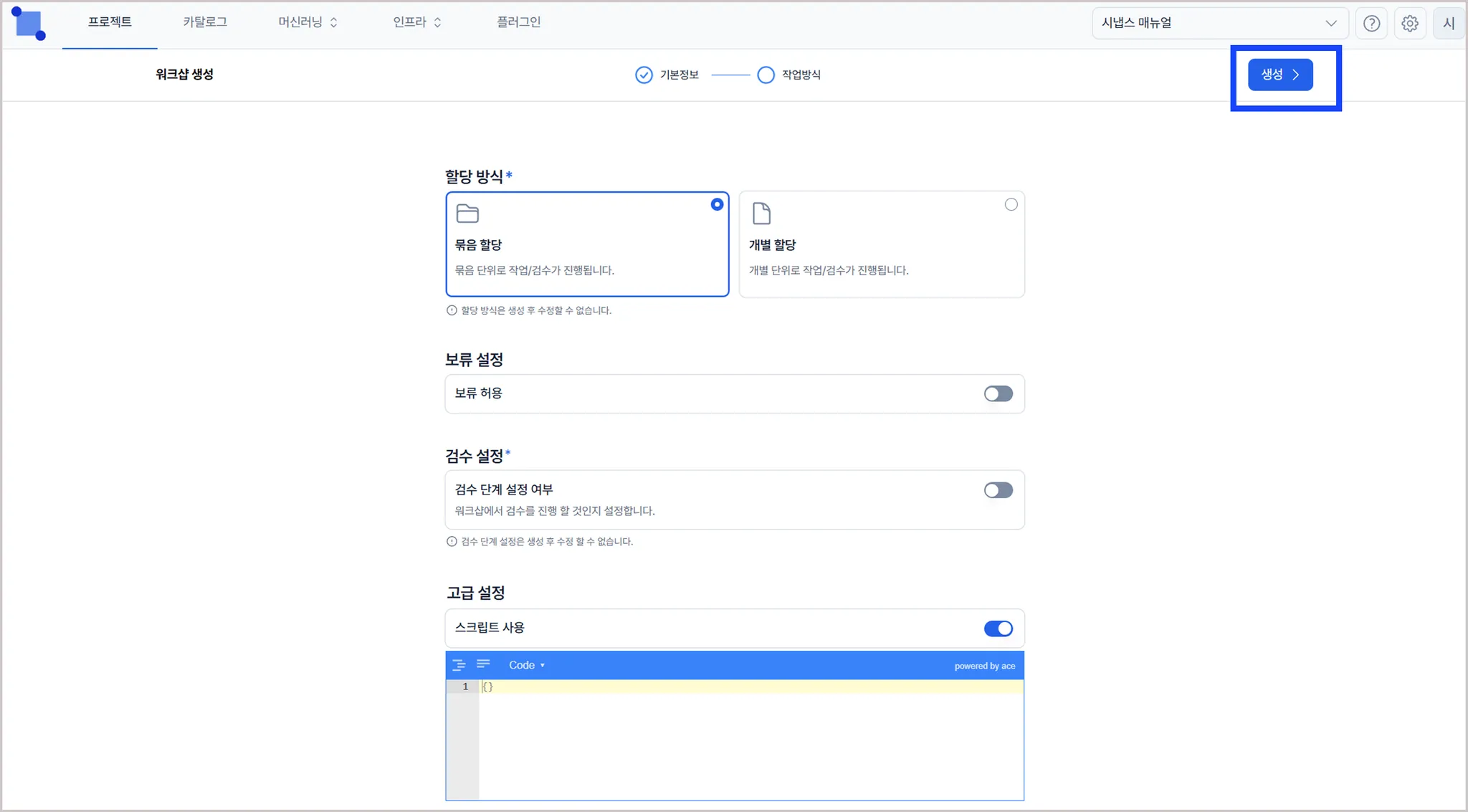Enable the 보류 허용 toggle
Image resolution: width=1468 pixels, height=812 pixels.
point(998,393)
